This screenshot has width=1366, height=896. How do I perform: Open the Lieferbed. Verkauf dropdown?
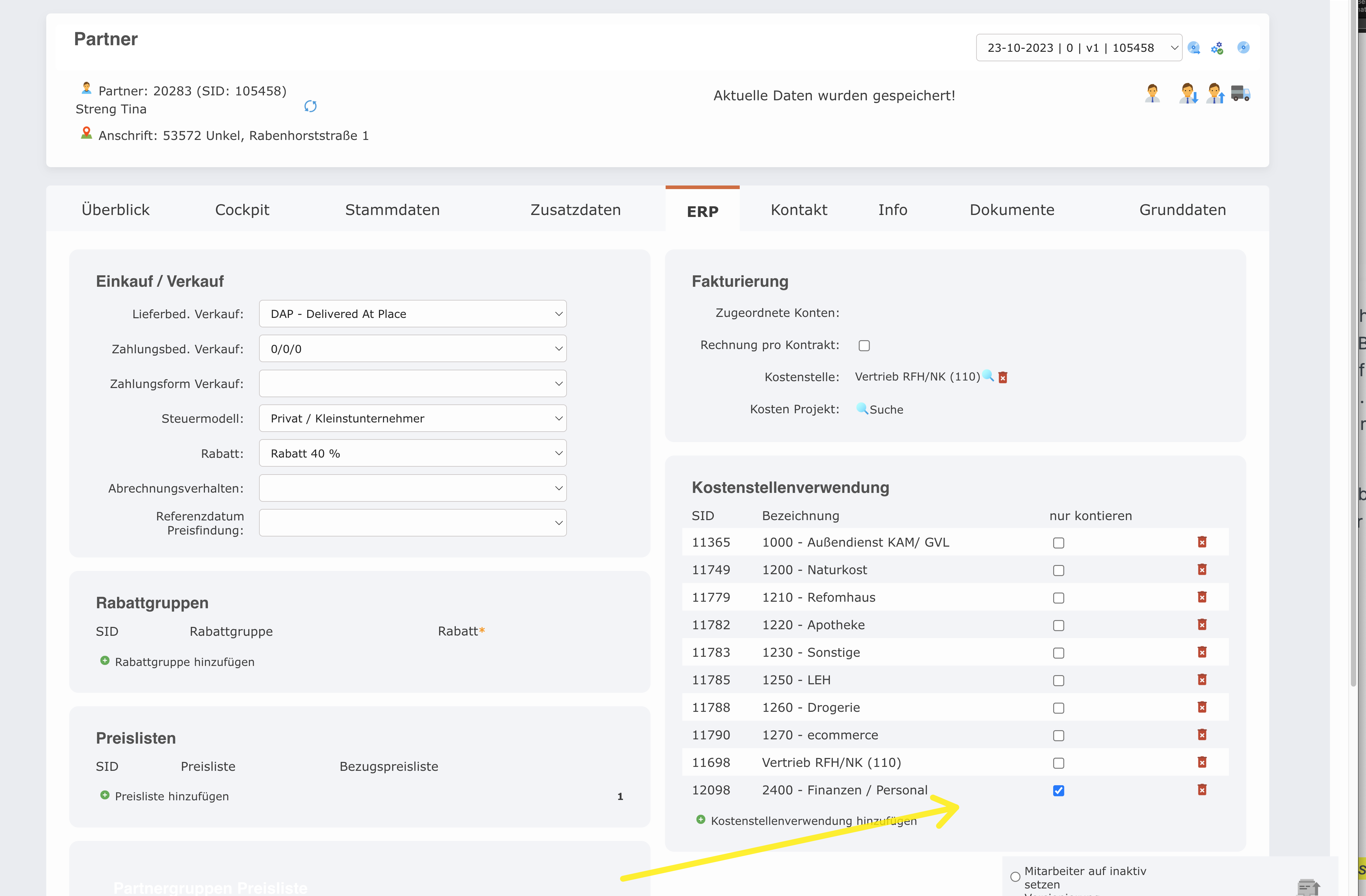point(412,313)
